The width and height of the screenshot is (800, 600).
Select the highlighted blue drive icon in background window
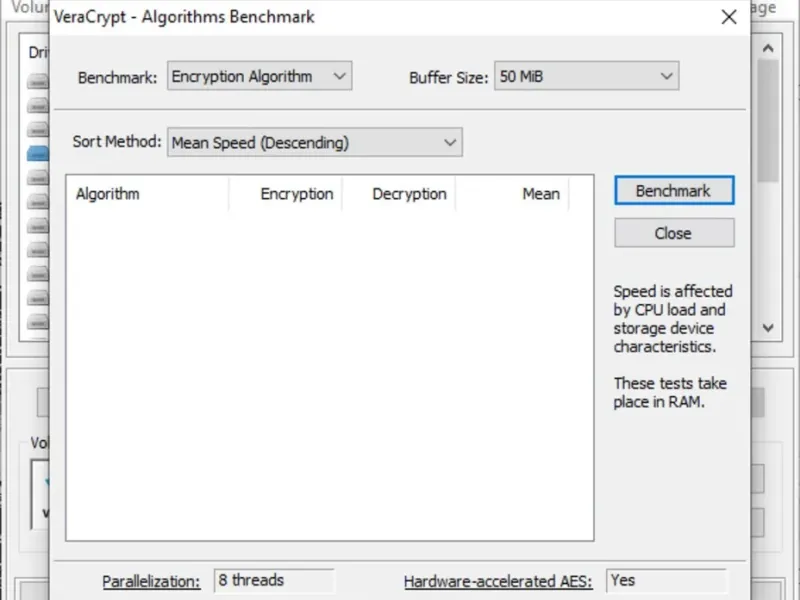pyautogui.click(x=38, y=154)
